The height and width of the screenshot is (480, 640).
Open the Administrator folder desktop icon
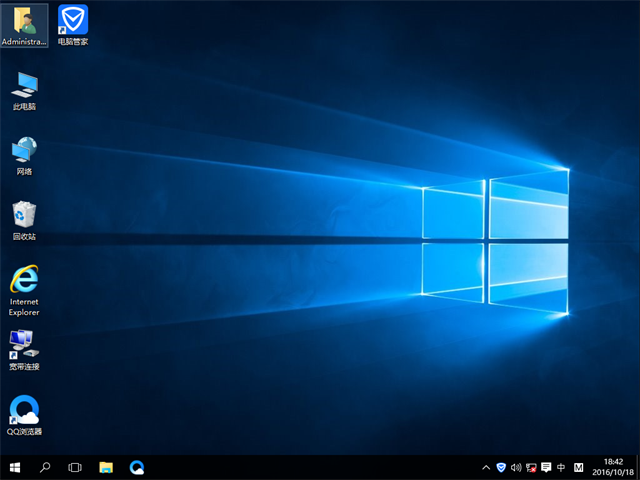tap(24, 23)
